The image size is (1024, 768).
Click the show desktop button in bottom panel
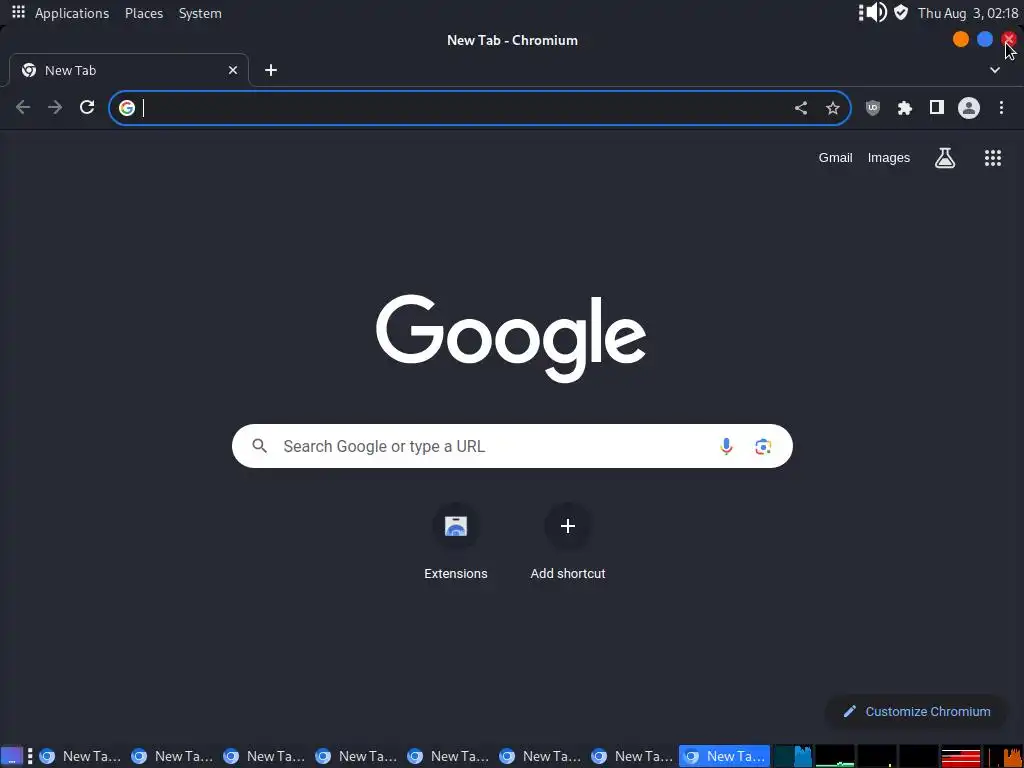coord(12,756)
